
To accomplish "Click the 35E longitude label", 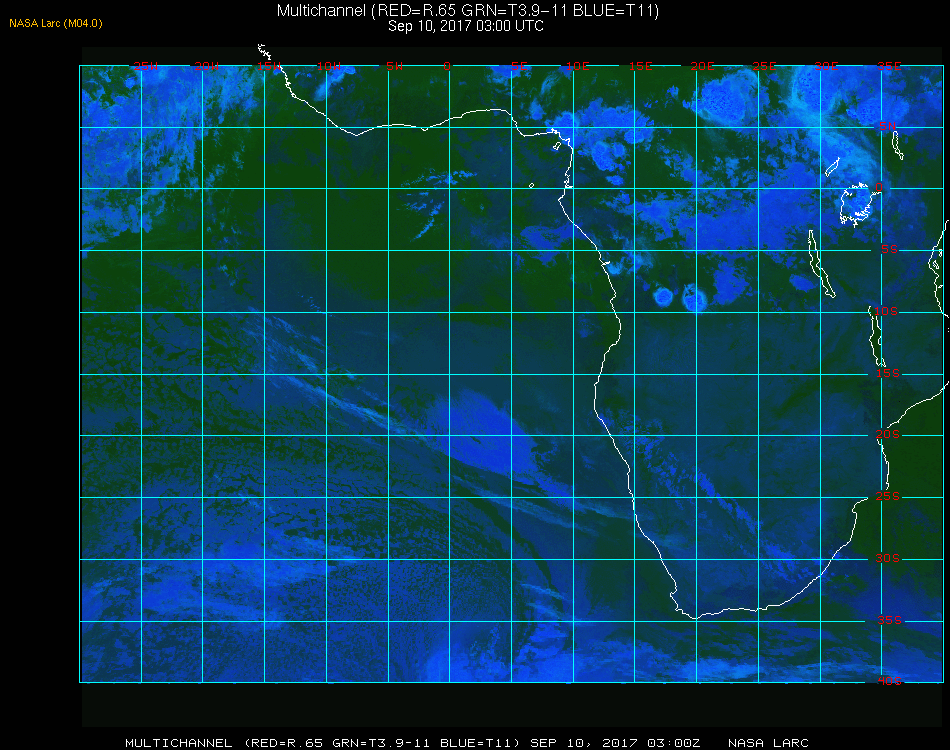I will coord(889,66).
